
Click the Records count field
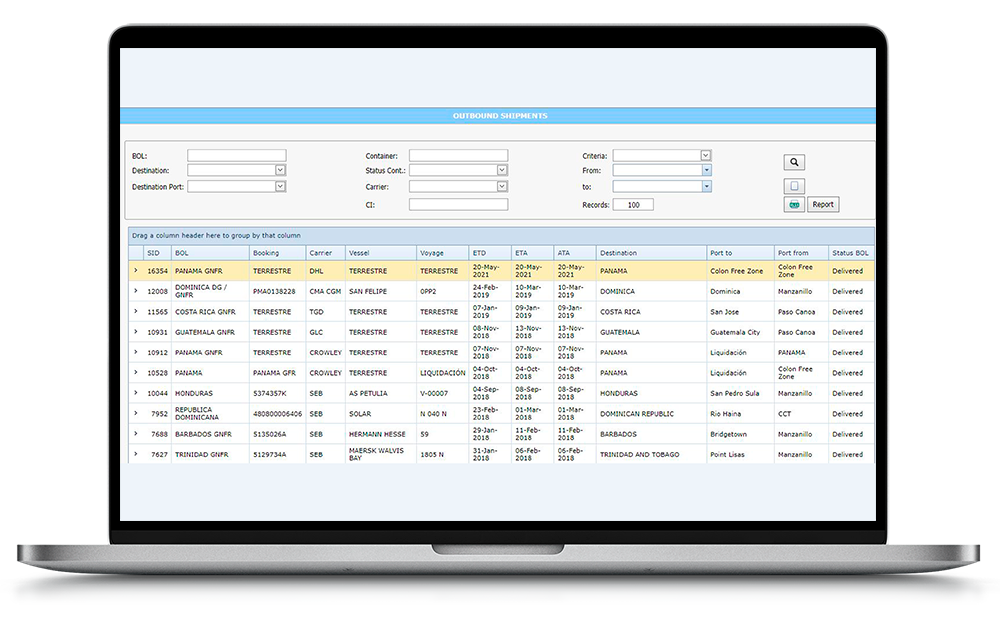tap(633, 205)
